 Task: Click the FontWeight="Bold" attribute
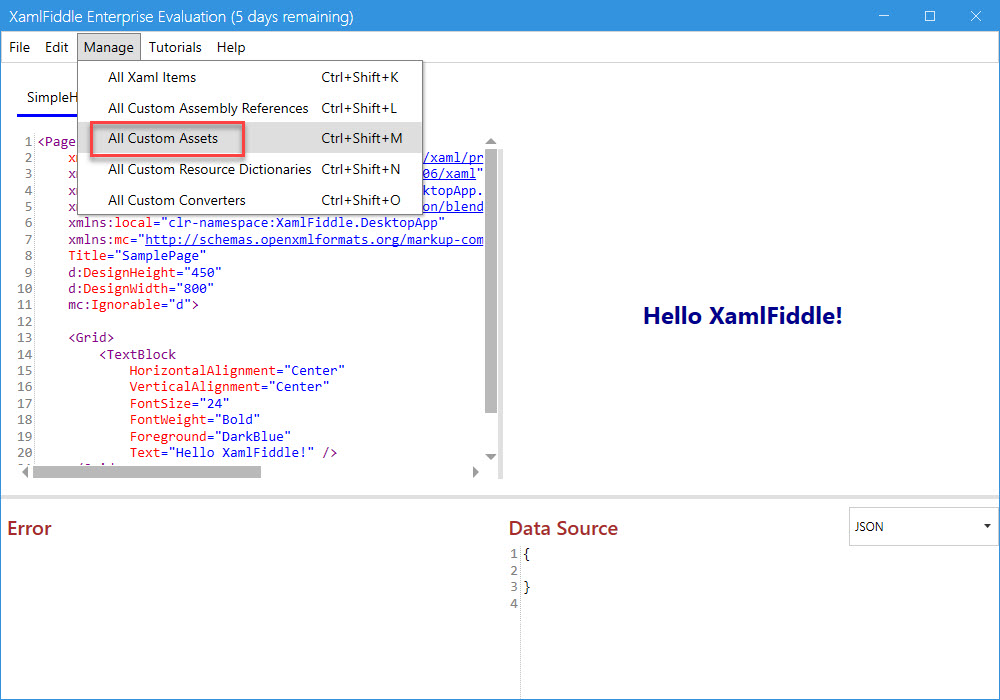tap(195, 419)
